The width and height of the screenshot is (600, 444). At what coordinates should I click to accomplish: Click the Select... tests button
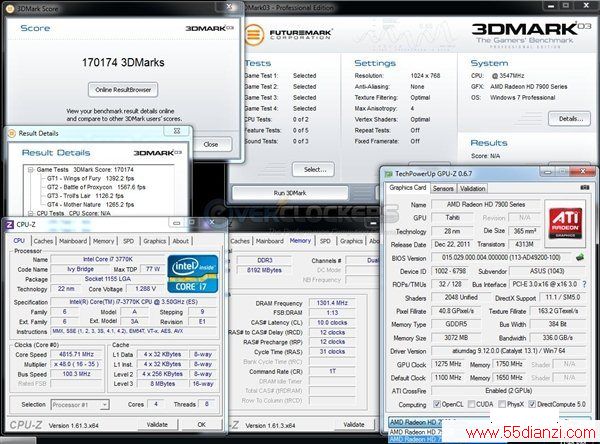tap(313, 170)
